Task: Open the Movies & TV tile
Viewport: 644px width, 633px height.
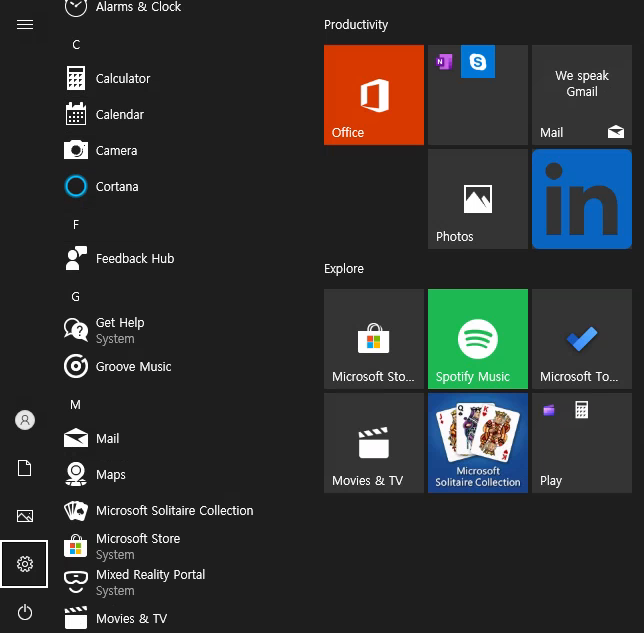Action: pos(374,443)
